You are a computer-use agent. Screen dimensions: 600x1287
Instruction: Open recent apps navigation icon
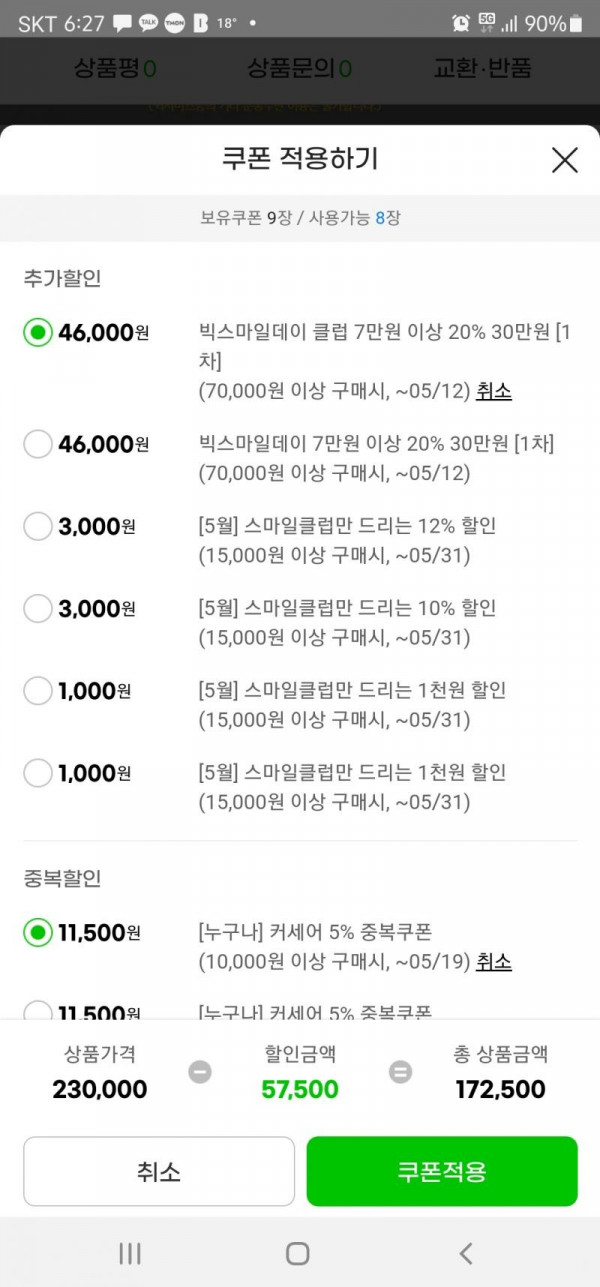[130, 1253]
